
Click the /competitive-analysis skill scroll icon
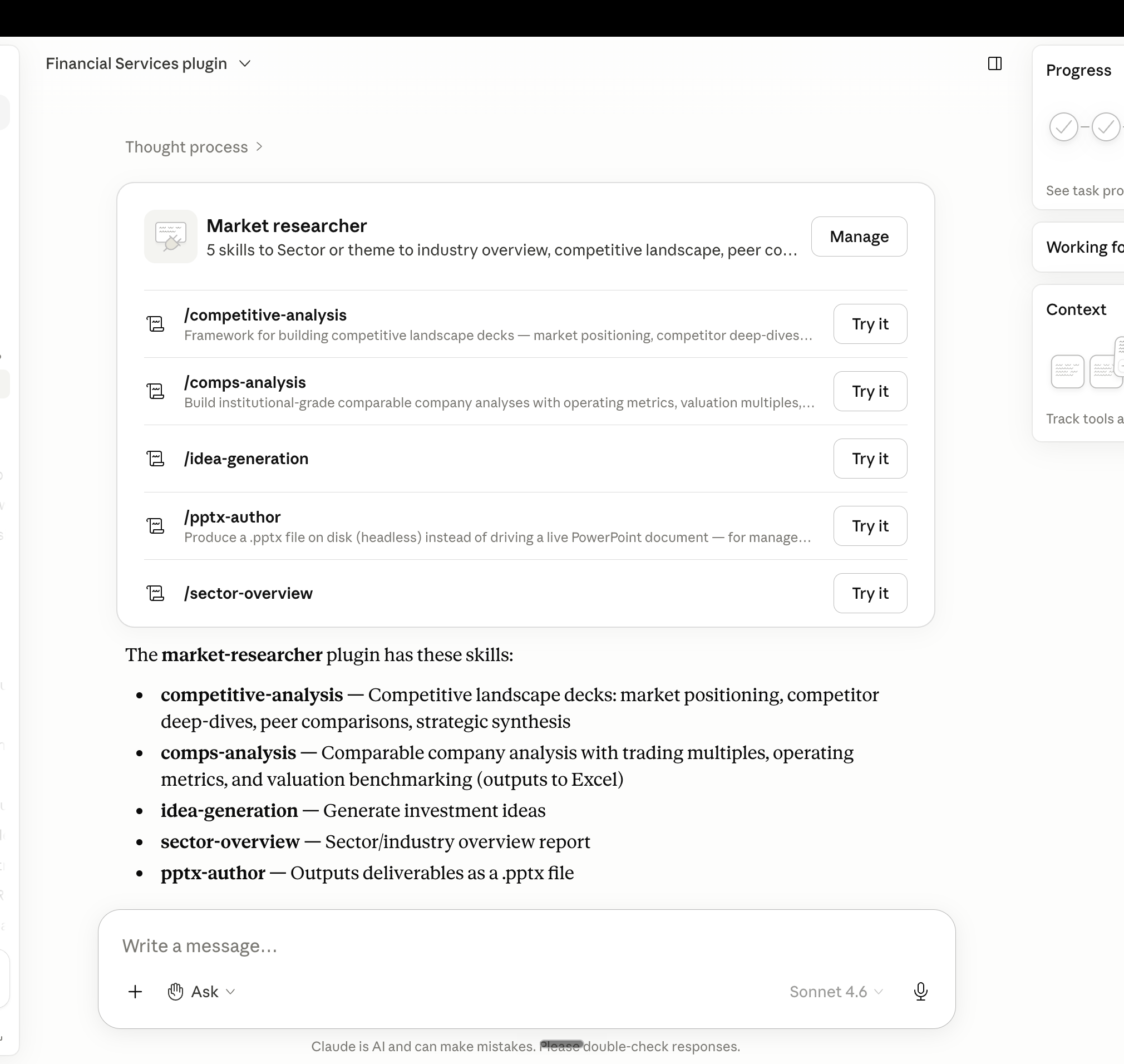pyautogui.click(x=155, y=324)
